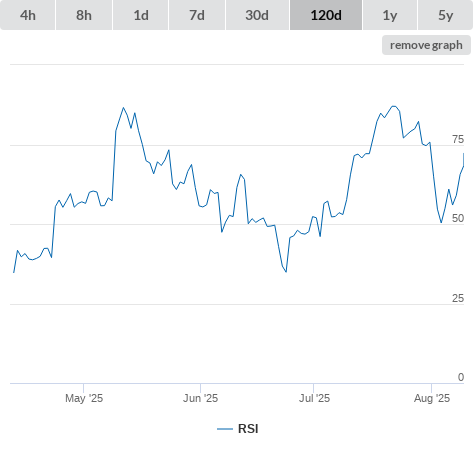Image resolution: width=474 pixels, height=455 pixels.
Task: Switch chart to 1y range
Action: pos(390,15)
